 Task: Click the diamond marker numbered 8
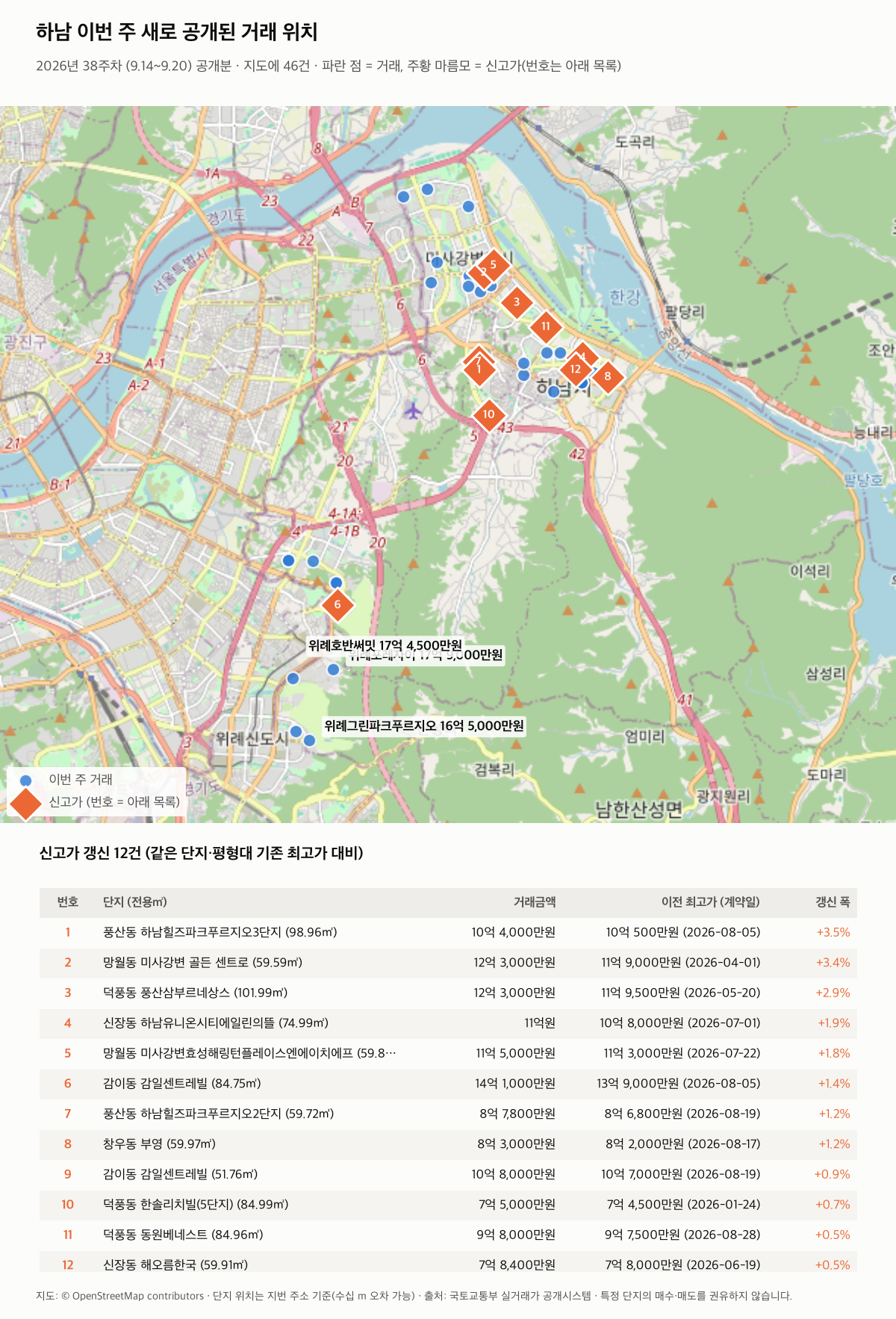(608, 376)
